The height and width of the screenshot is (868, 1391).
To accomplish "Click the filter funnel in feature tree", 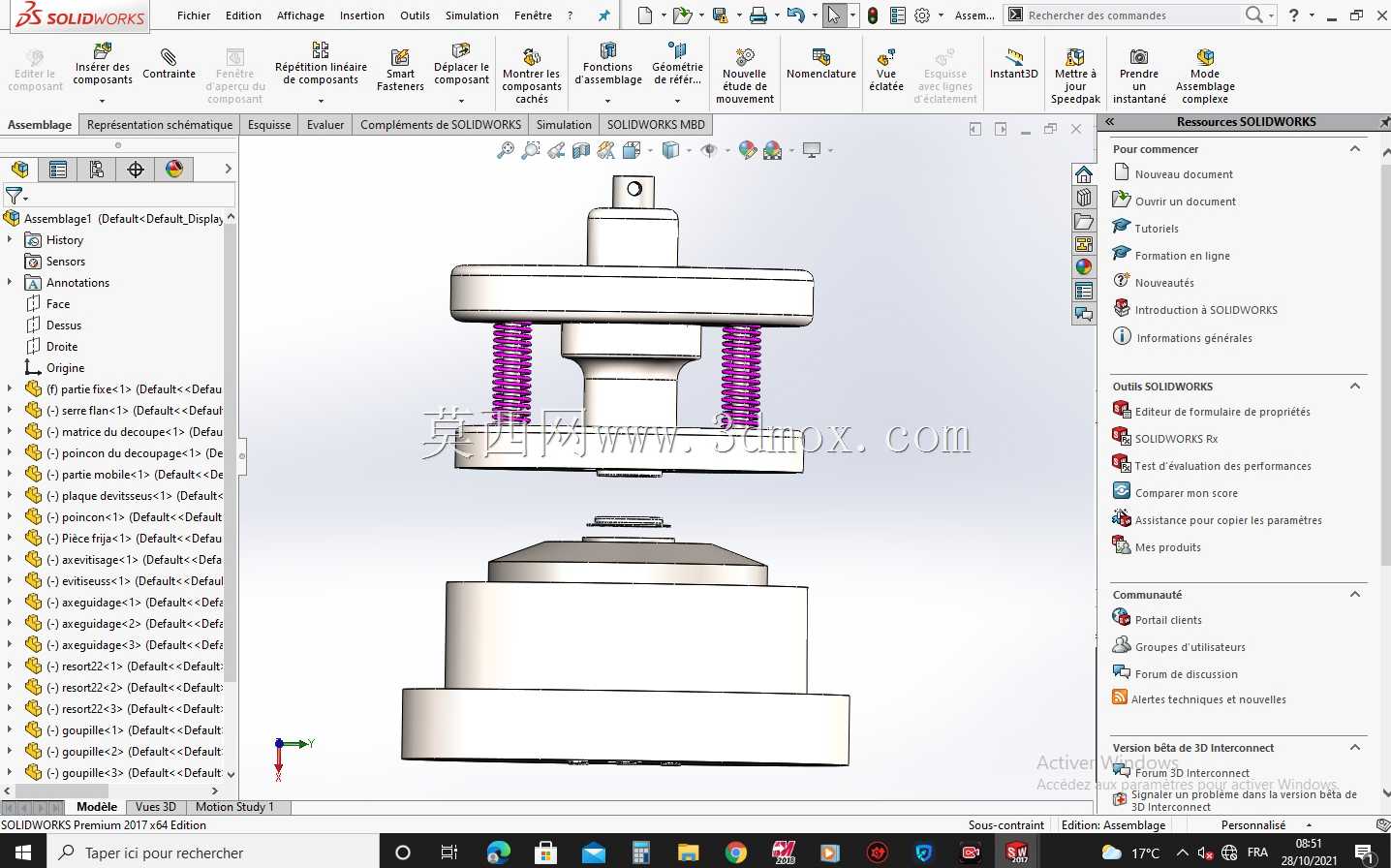I will pos(15,196).
